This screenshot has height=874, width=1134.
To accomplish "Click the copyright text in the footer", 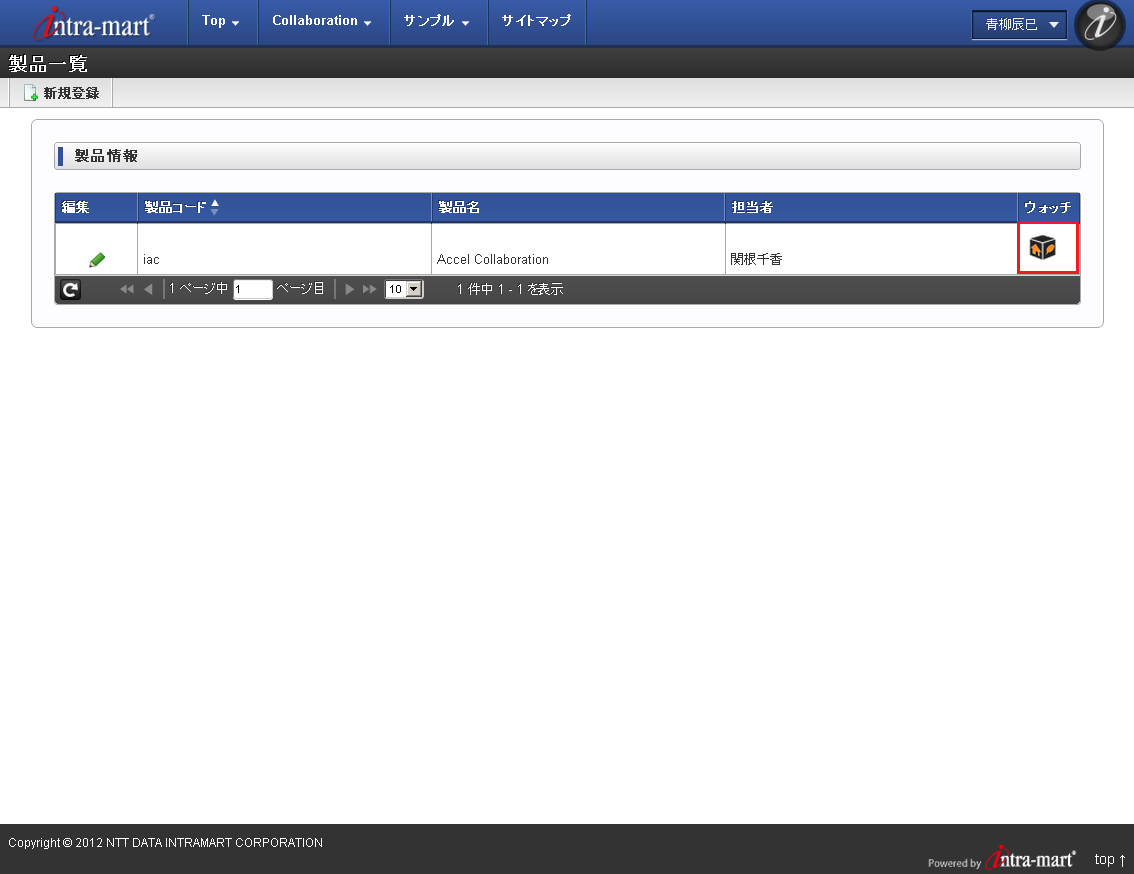I will [x=166, y=843].
